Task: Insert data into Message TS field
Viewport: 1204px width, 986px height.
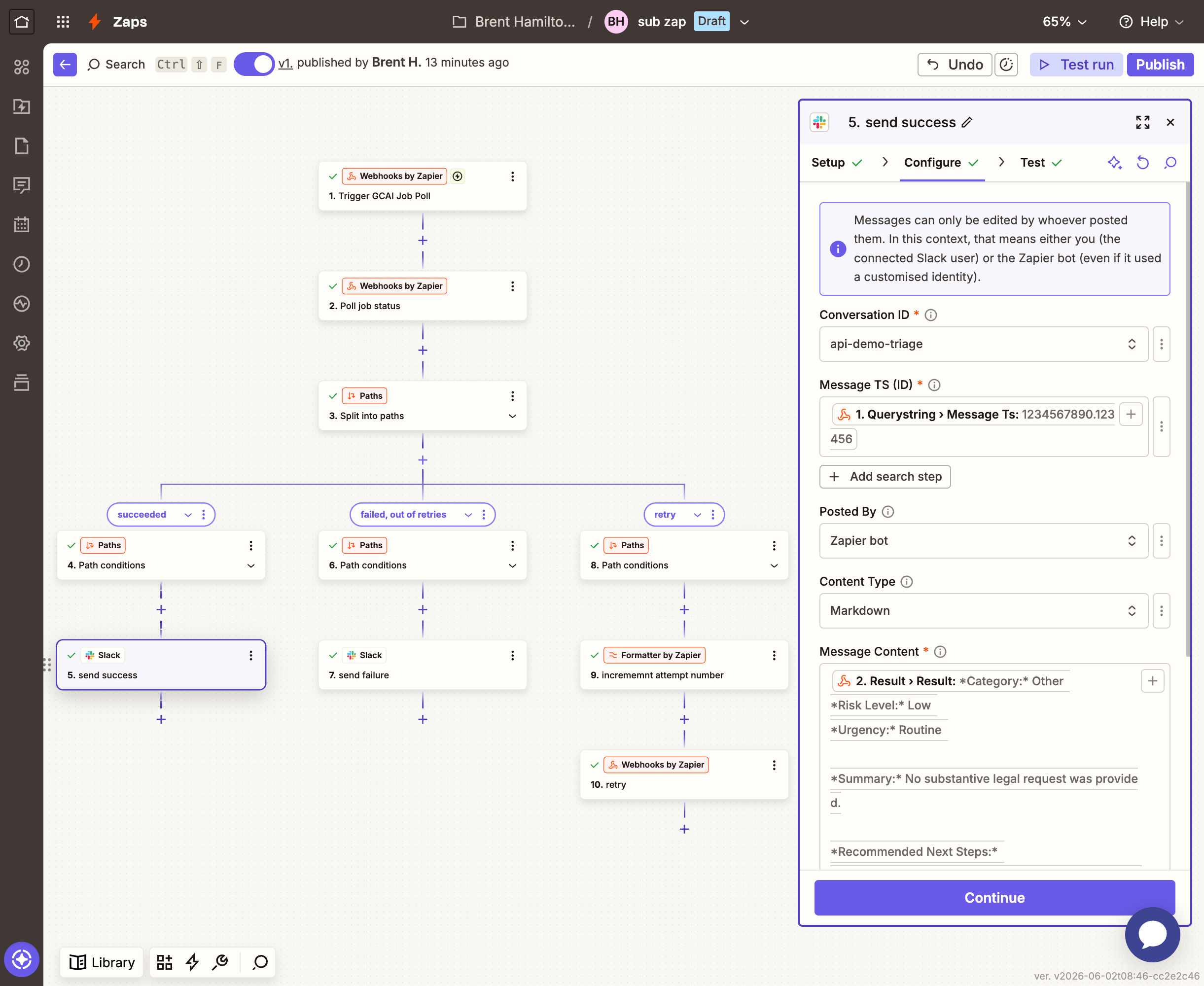Action: (1131, 414)
